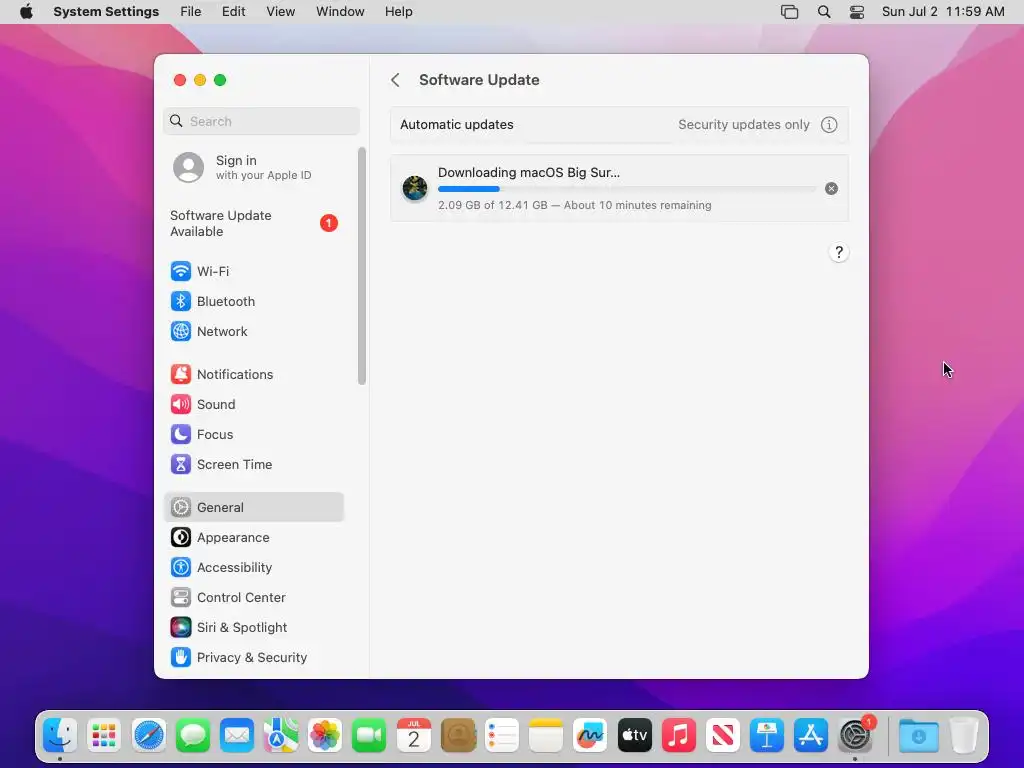Open the Help menu
This screenshot has width=1024, height=768.
click(x=398, y=12)
